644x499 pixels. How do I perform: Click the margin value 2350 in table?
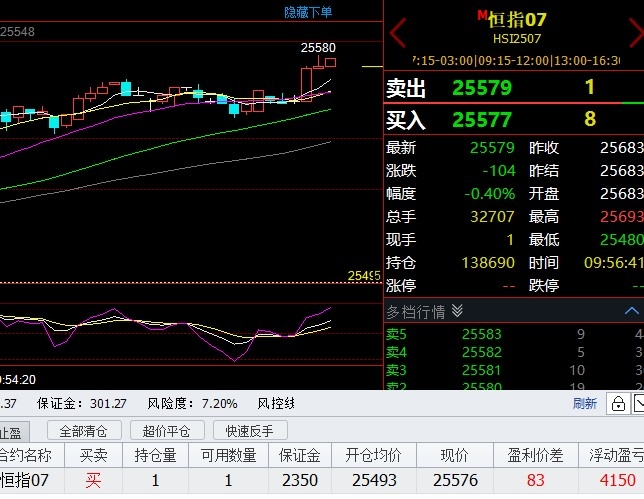point(300,480)
